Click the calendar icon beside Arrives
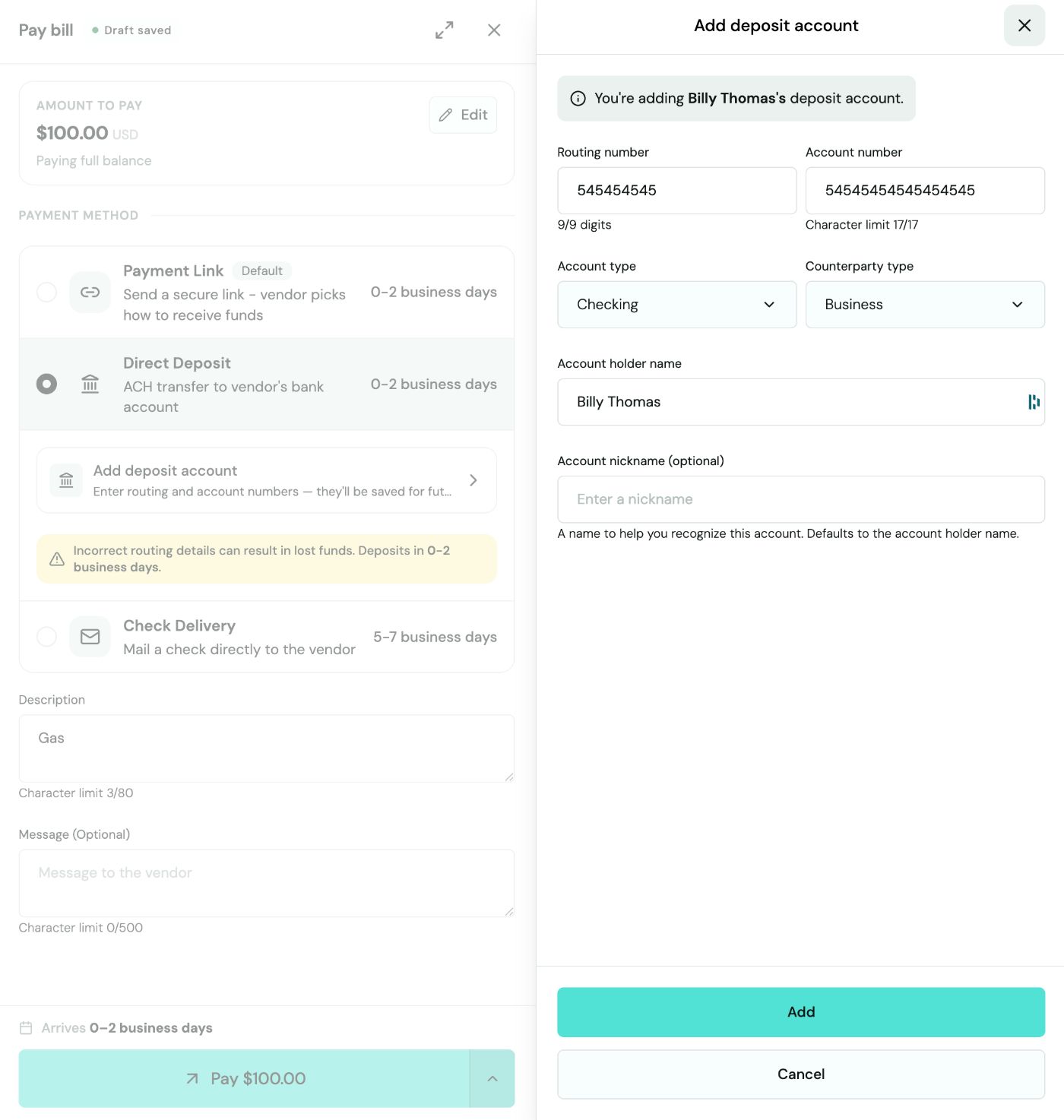 coord(26,1028)
